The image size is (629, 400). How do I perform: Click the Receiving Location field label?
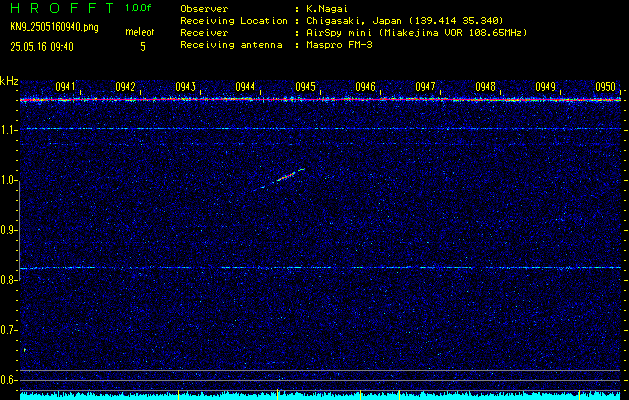coord(234,21)
